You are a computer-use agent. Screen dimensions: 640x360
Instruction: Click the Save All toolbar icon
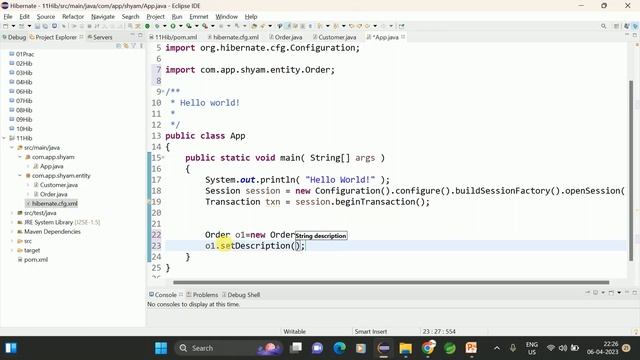coord(45,26)
